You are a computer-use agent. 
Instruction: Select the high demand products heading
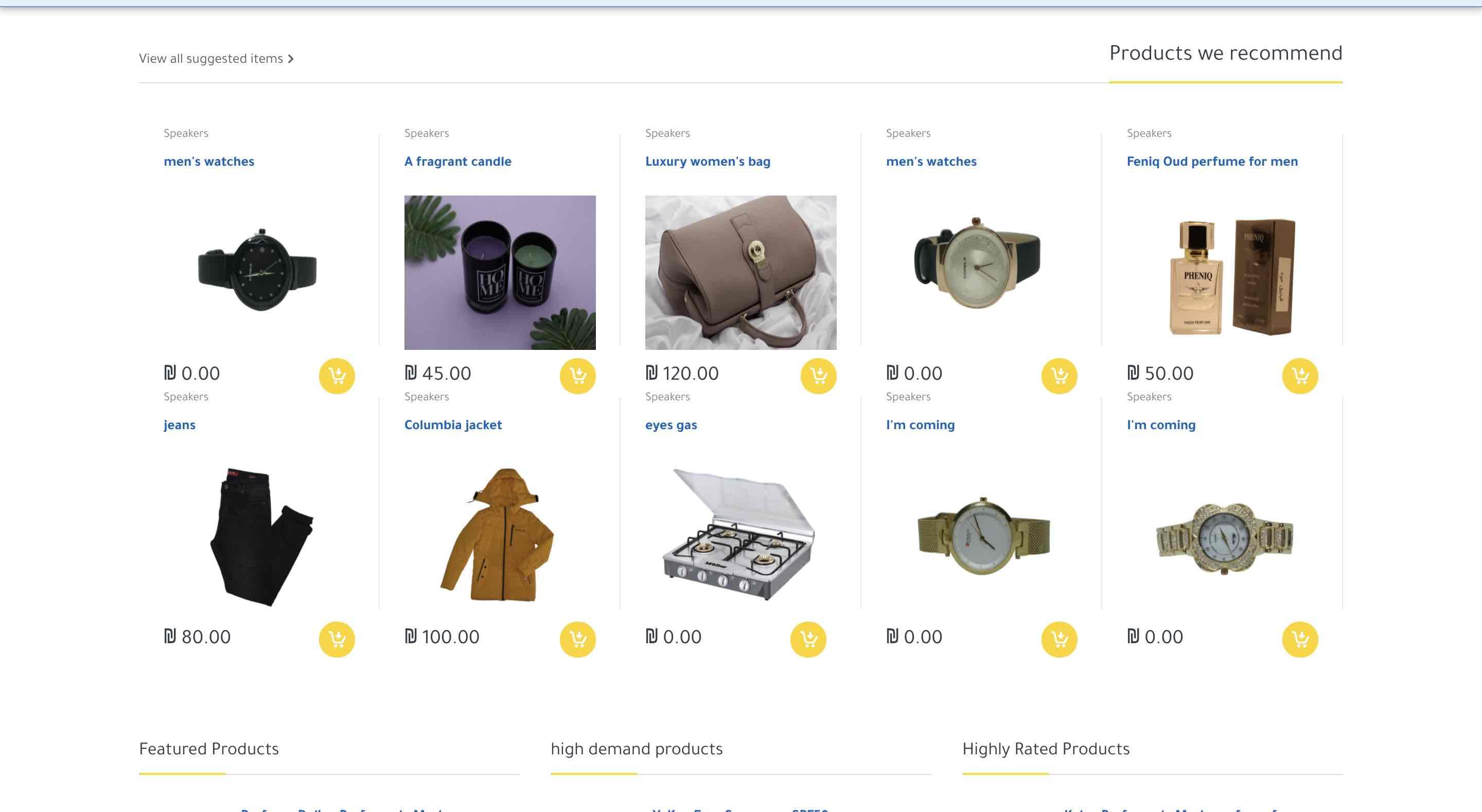pos(637,749)
